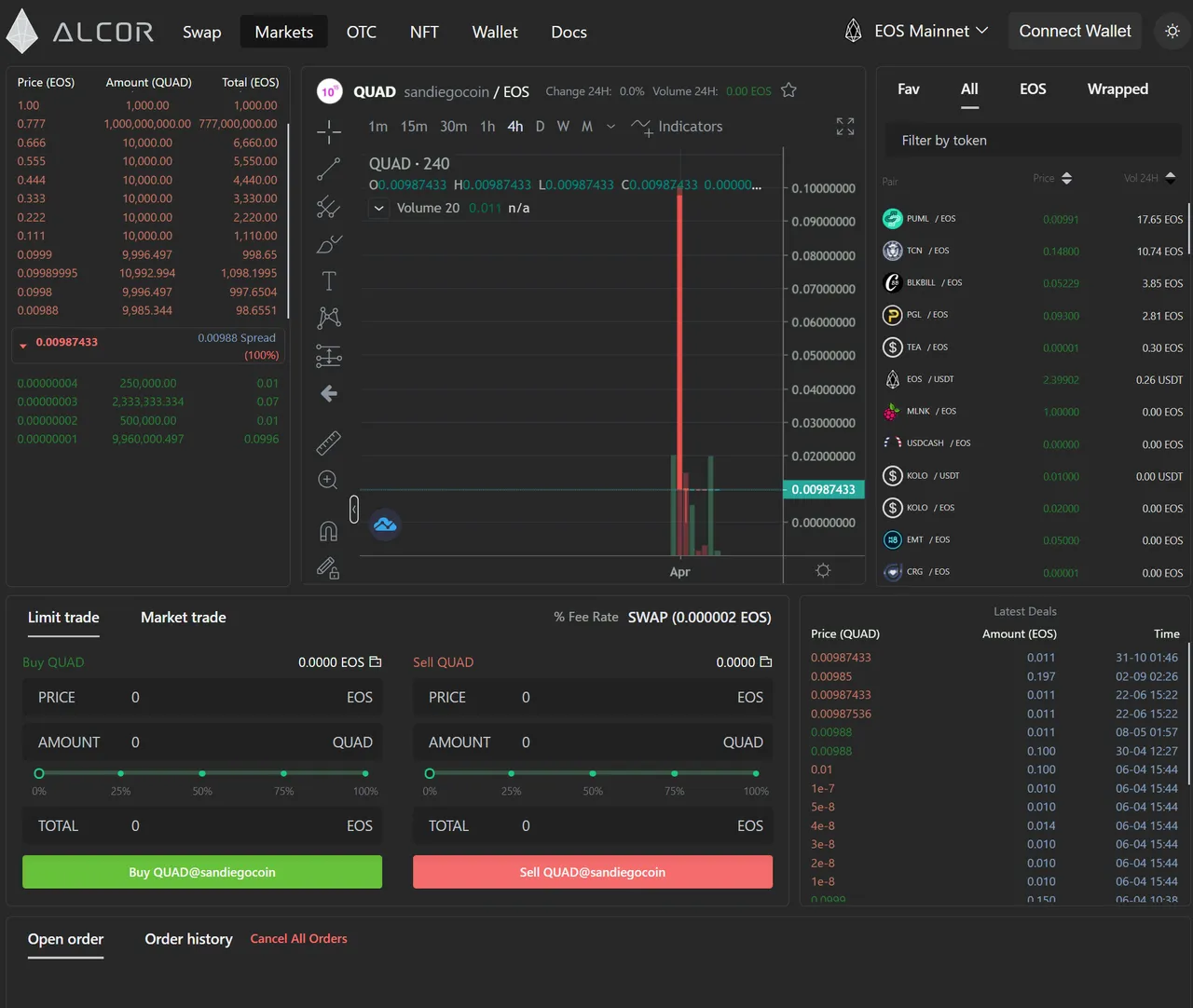
Task: Activate the chart zoom-in tool
Action: click(x=328, y=480)
